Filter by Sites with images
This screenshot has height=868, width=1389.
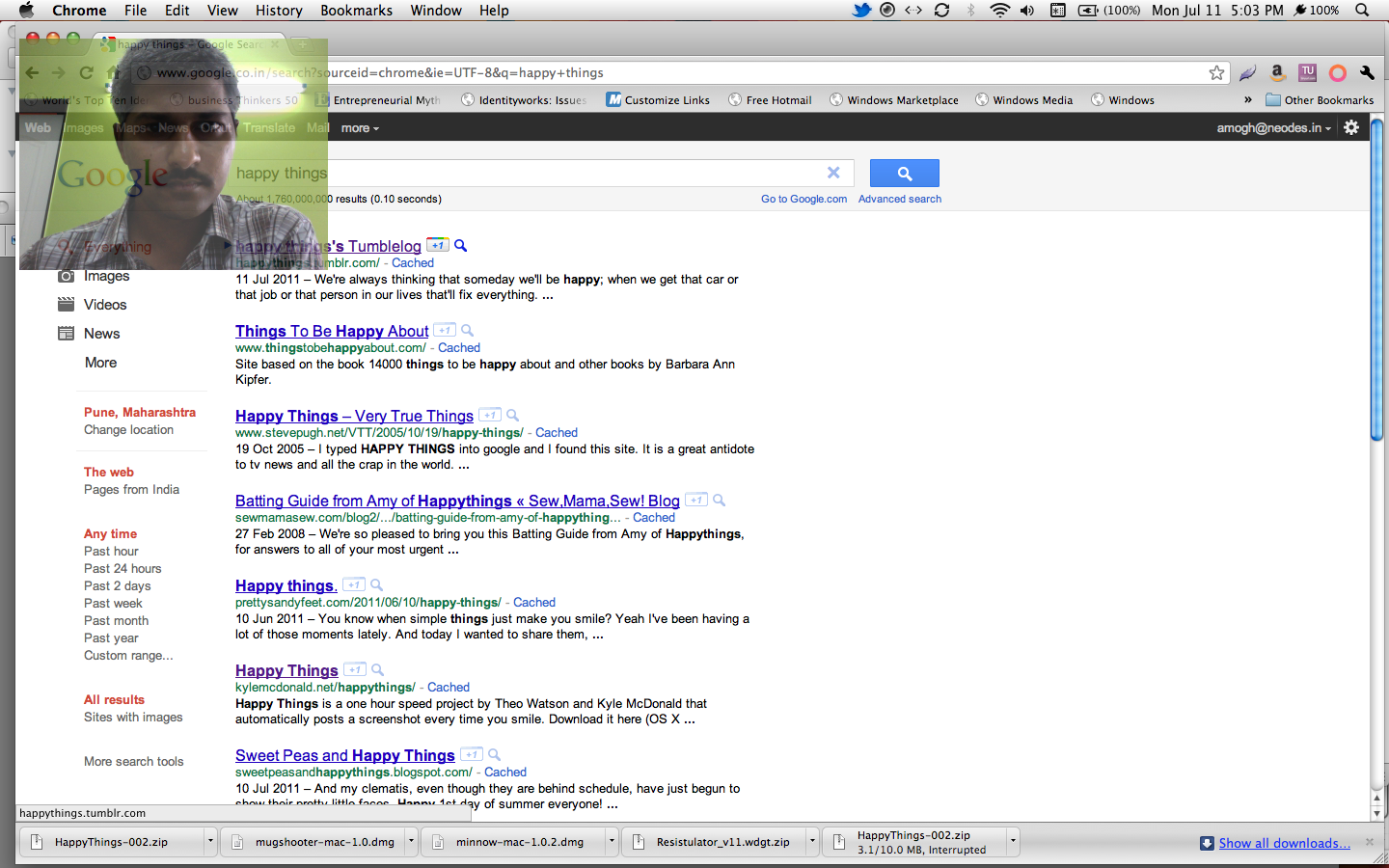click(133, 718)
